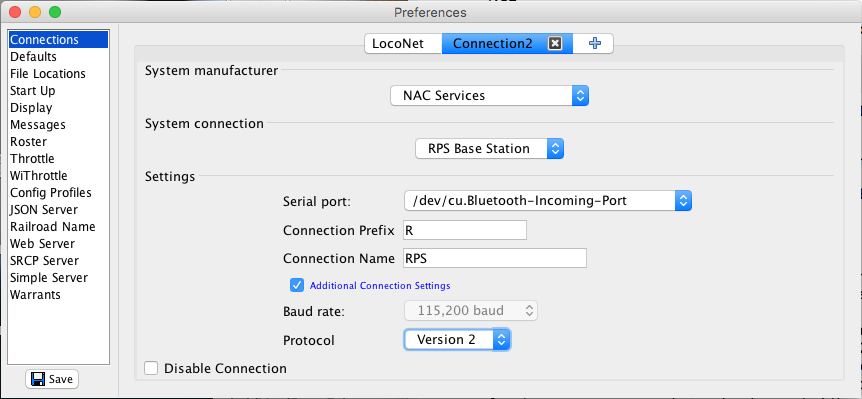The height and width of the screenshot is (399, 862).
Task: Click the Additional Connection Settings label
Action: (x=380, y=286)
